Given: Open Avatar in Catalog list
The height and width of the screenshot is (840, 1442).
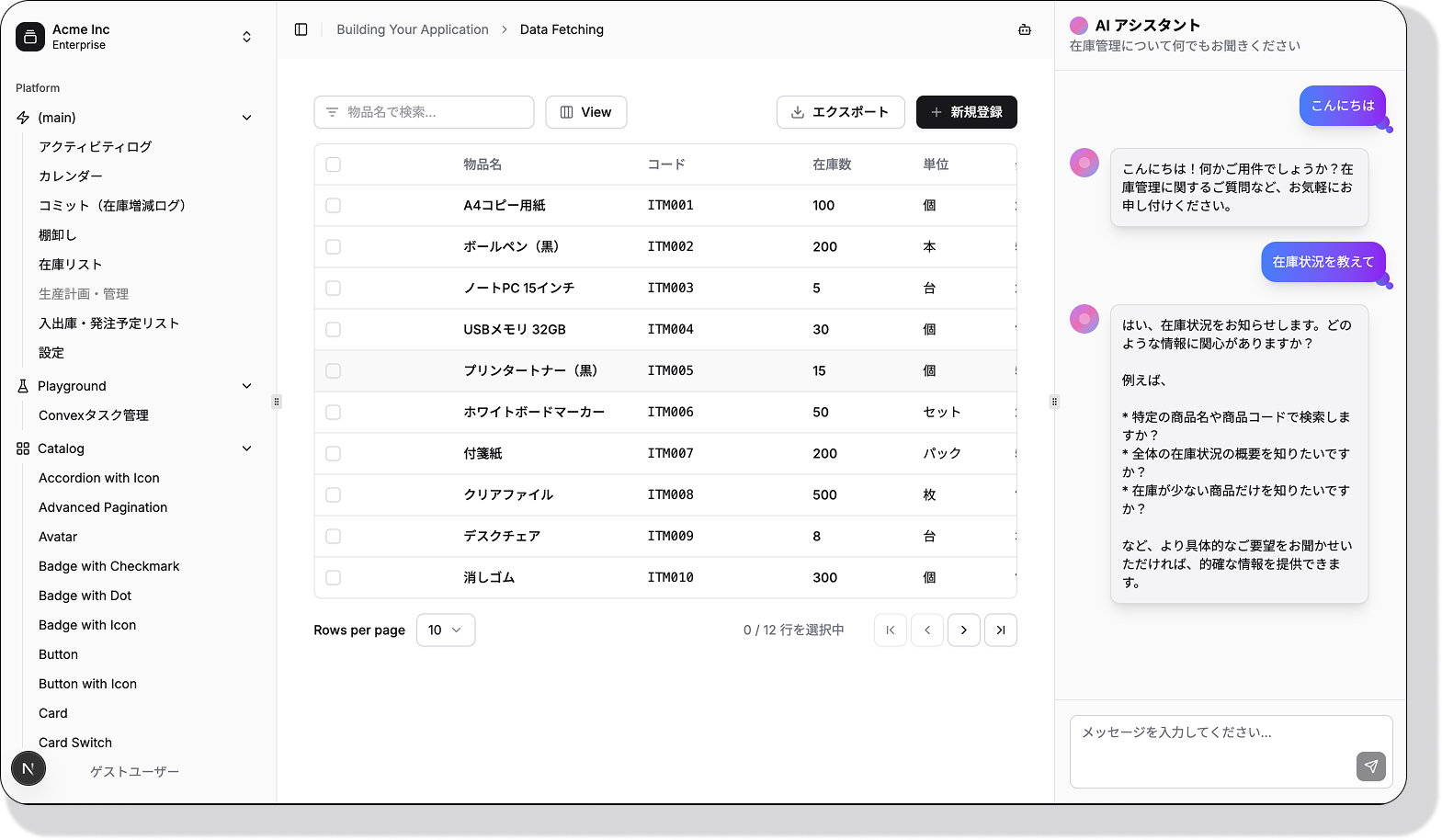Looking at the screenshot, I should 58,537.
